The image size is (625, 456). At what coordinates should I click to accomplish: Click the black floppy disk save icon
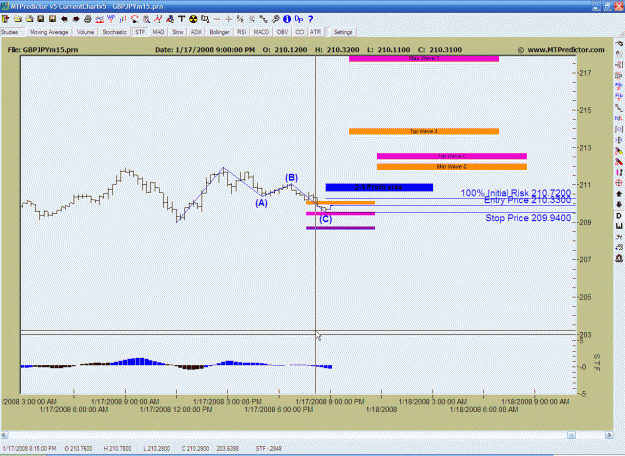(x=41, y=19)
